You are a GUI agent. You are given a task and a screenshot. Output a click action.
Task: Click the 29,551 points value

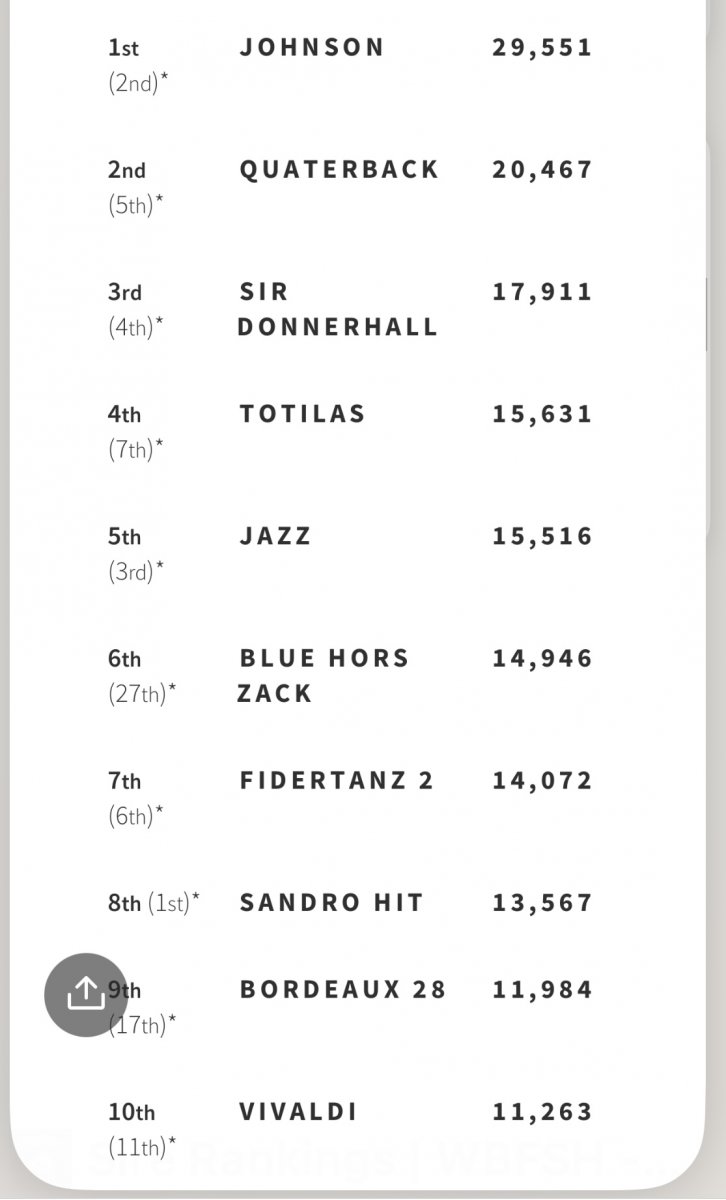tap(542, 47)
